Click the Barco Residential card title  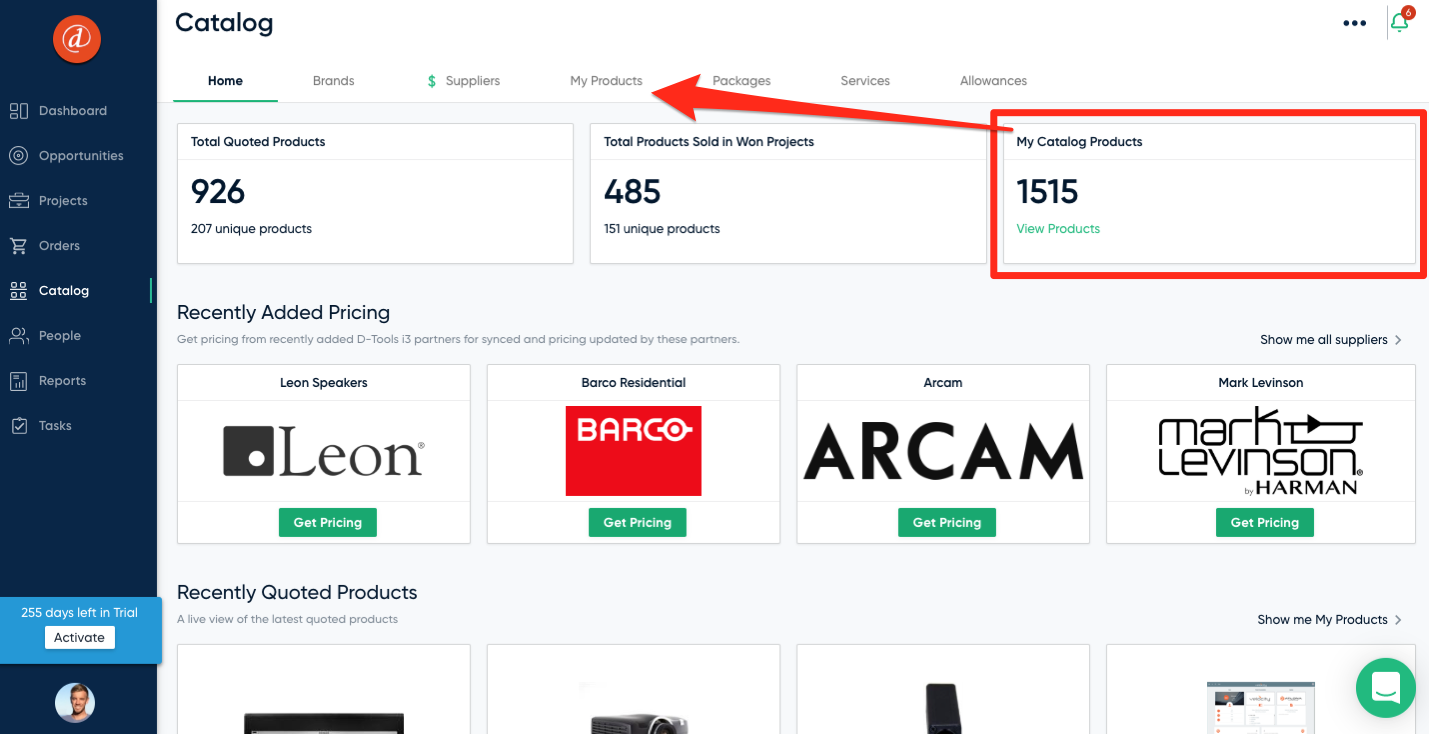(x=634, y=383)
